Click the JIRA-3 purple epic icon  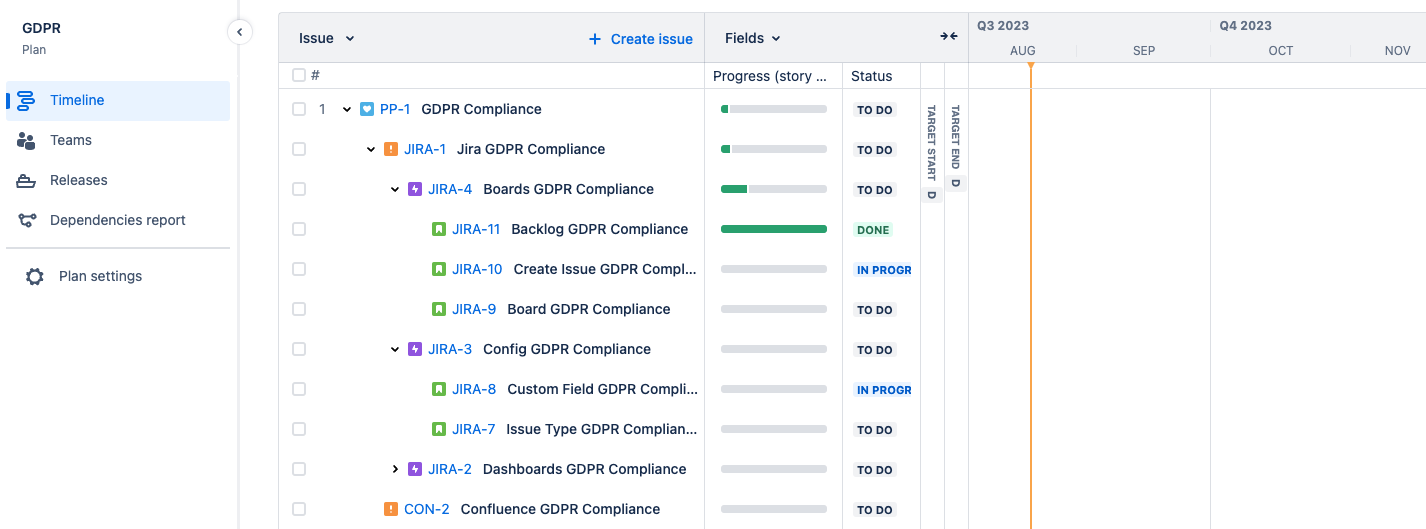click(x=415, y=349)
